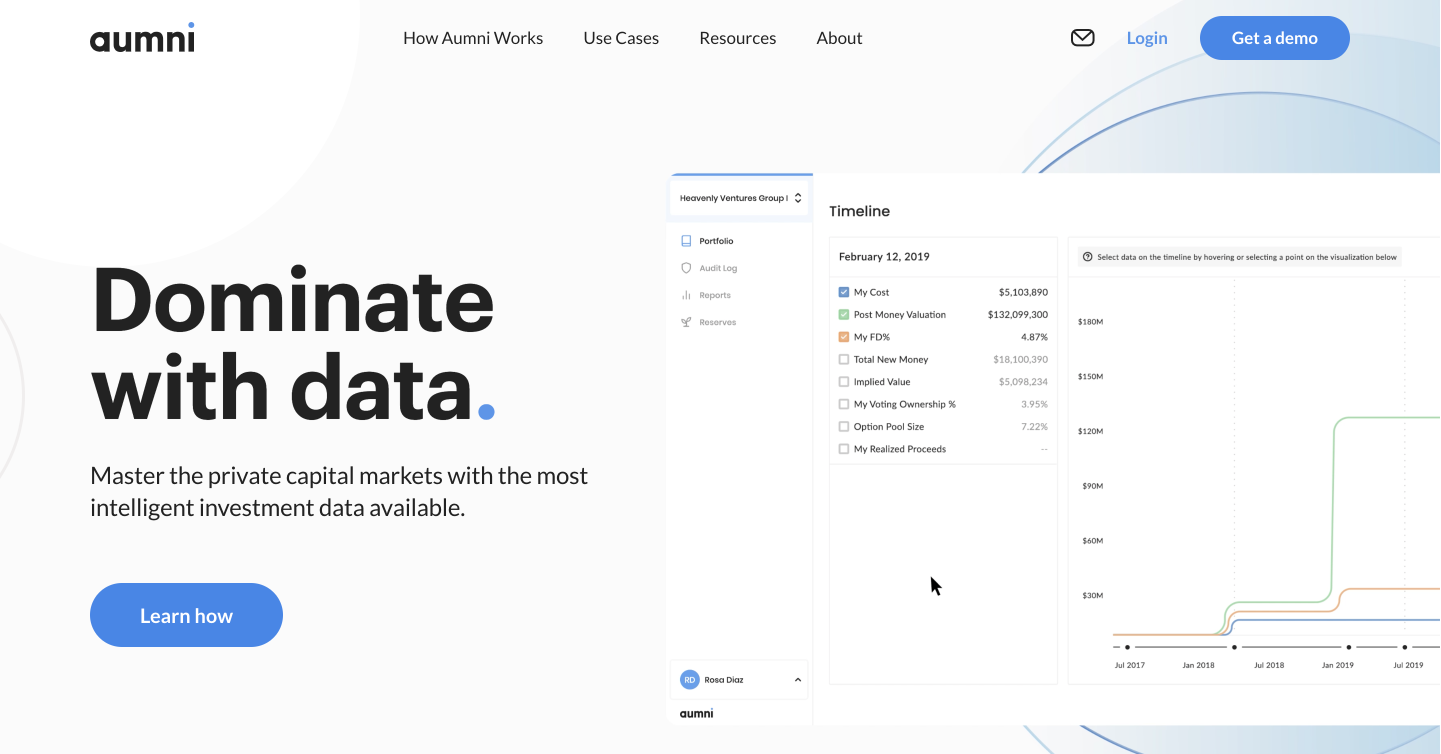Click the envelope icon in top navigation
The width and height of the screenshot is (1441, 754).
1082,37
